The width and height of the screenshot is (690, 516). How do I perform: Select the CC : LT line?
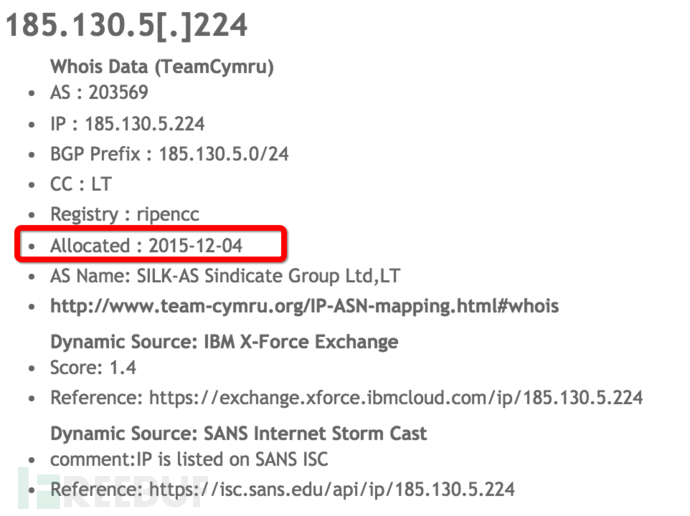coord(81,184)
